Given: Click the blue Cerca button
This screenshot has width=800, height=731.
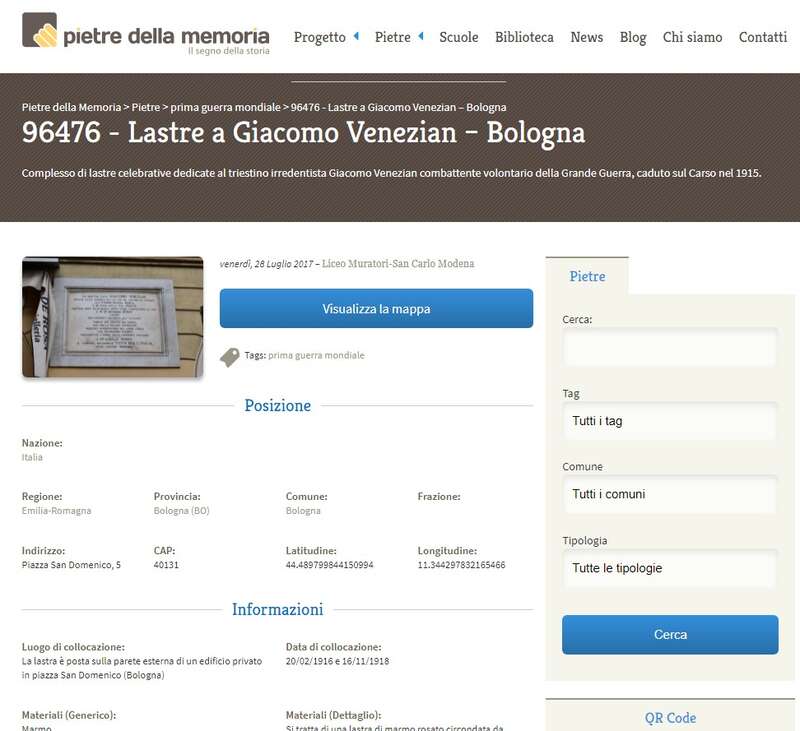Looking at the screenshot, I should (669, 634).
